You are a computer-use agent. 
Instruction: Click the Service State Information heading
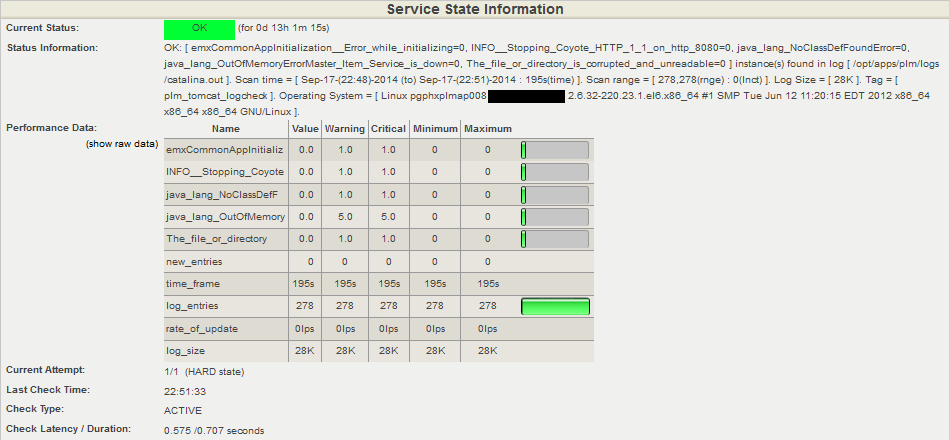474,9
